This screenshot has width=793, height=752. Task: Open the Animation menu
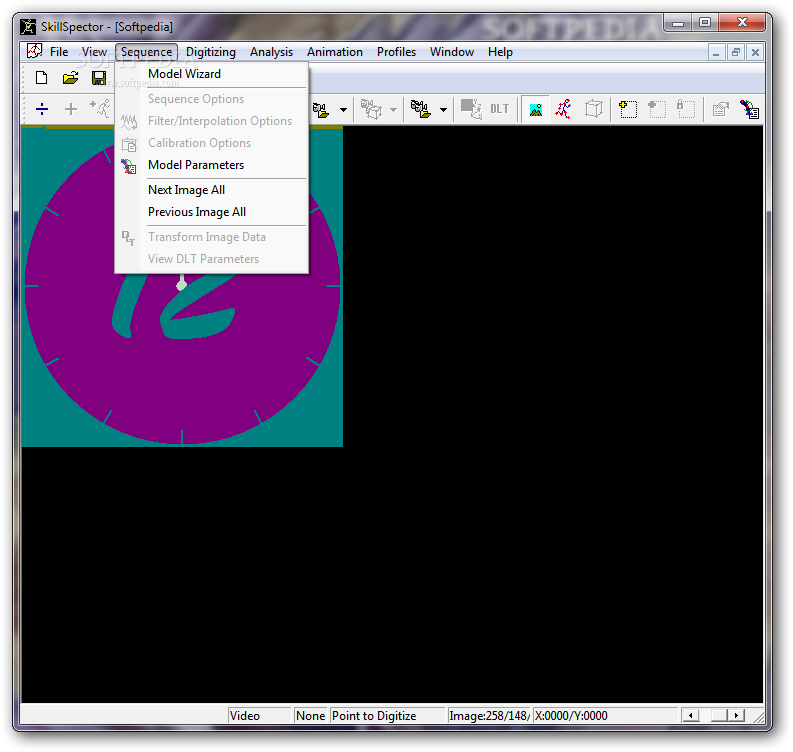click(335, 52)
